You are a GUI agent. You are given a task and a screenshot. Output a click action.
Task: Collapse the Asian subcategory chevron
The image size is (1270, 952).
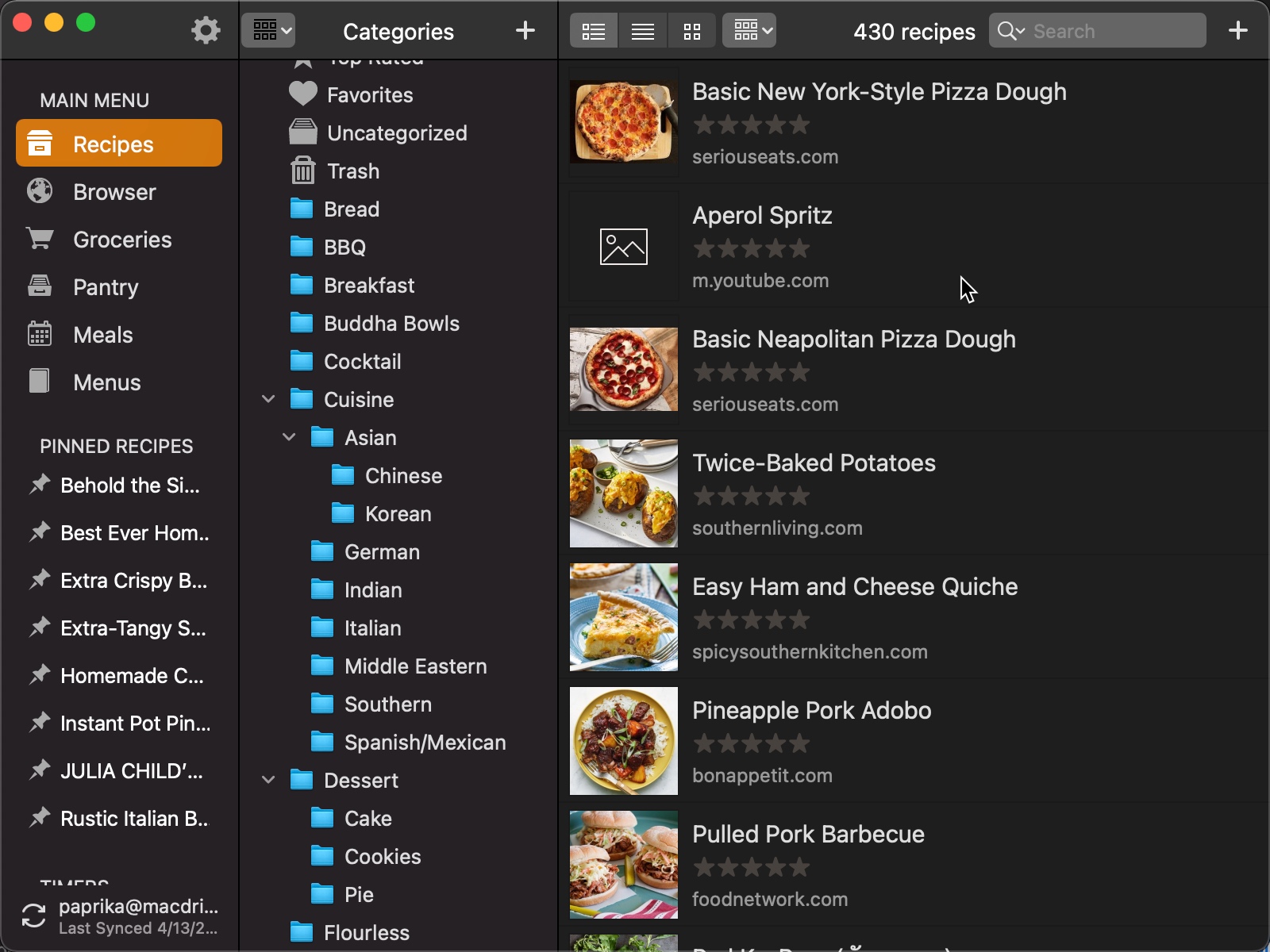point(289,437)
